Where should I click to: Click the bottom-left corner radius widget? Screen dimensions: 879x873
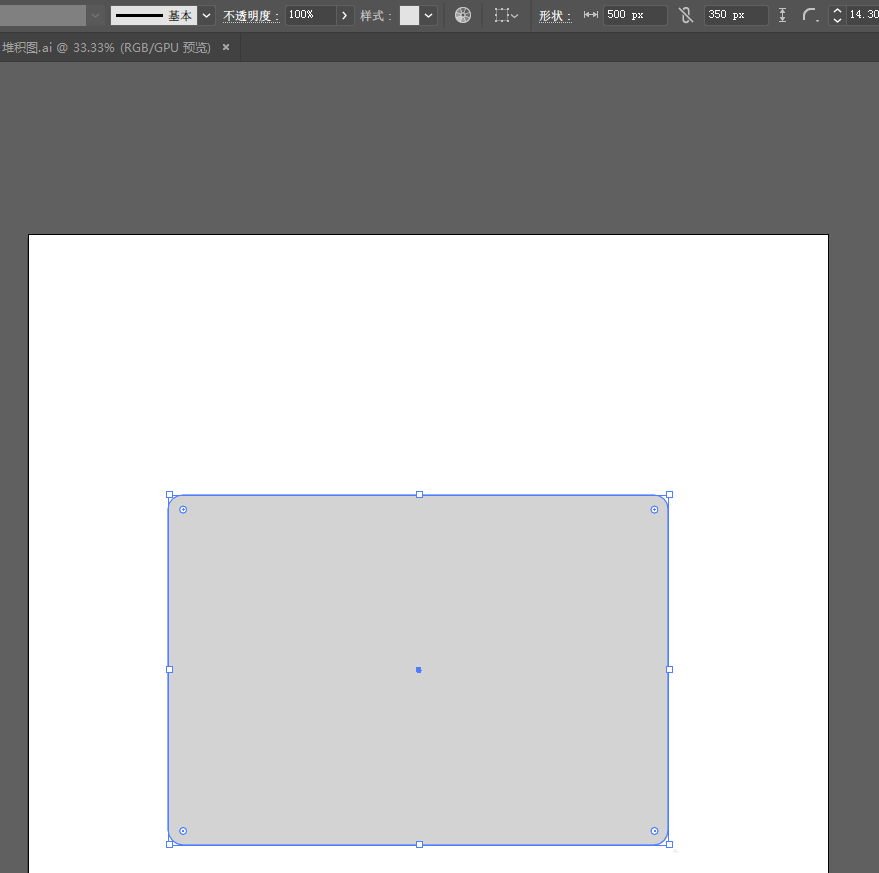point(183,831)
